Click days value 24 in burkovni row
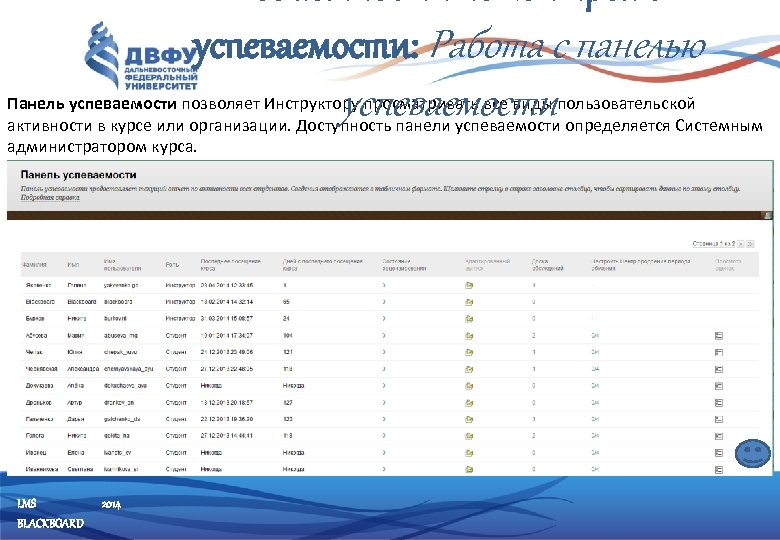 (x=286, y=319)
